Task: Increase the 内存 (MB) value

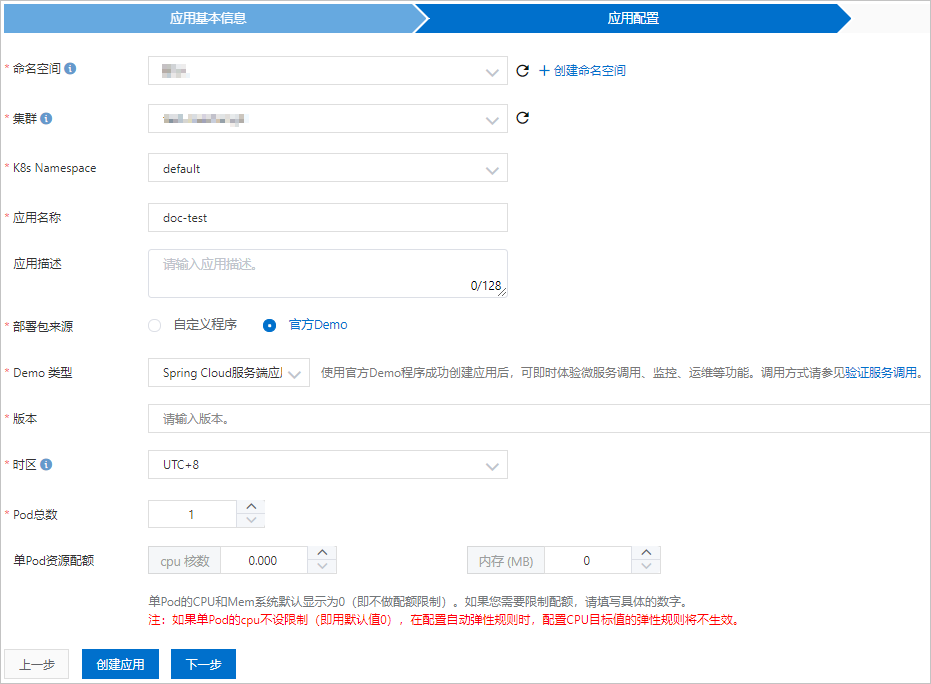Action: point(647,553)
